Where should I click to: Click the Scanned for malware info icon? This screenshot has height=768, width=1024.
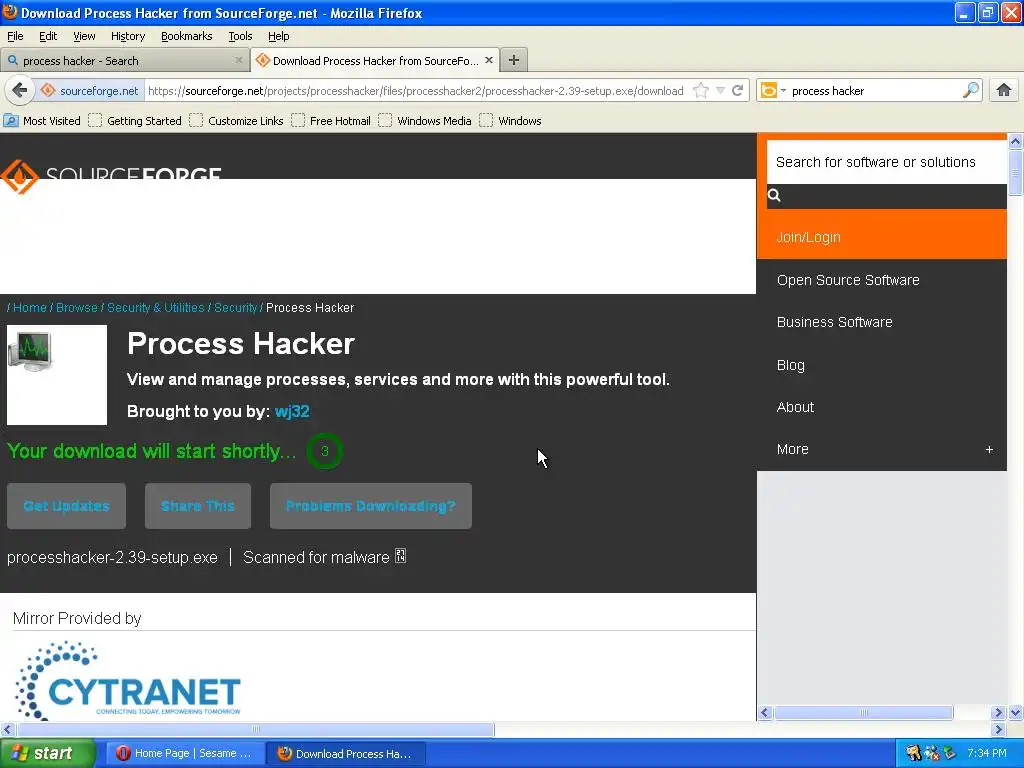tap(400, 556)
